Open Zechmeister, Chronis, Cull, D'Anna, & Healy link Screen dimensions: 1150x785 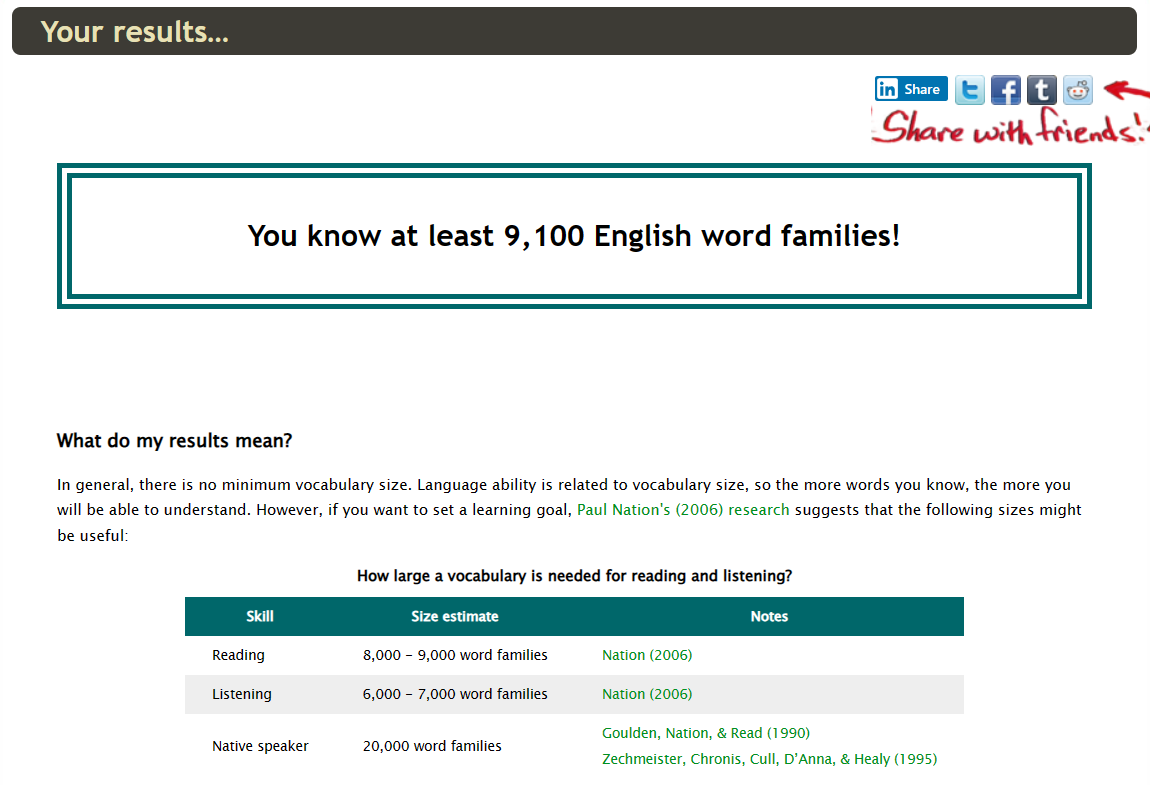click(769, 759)
